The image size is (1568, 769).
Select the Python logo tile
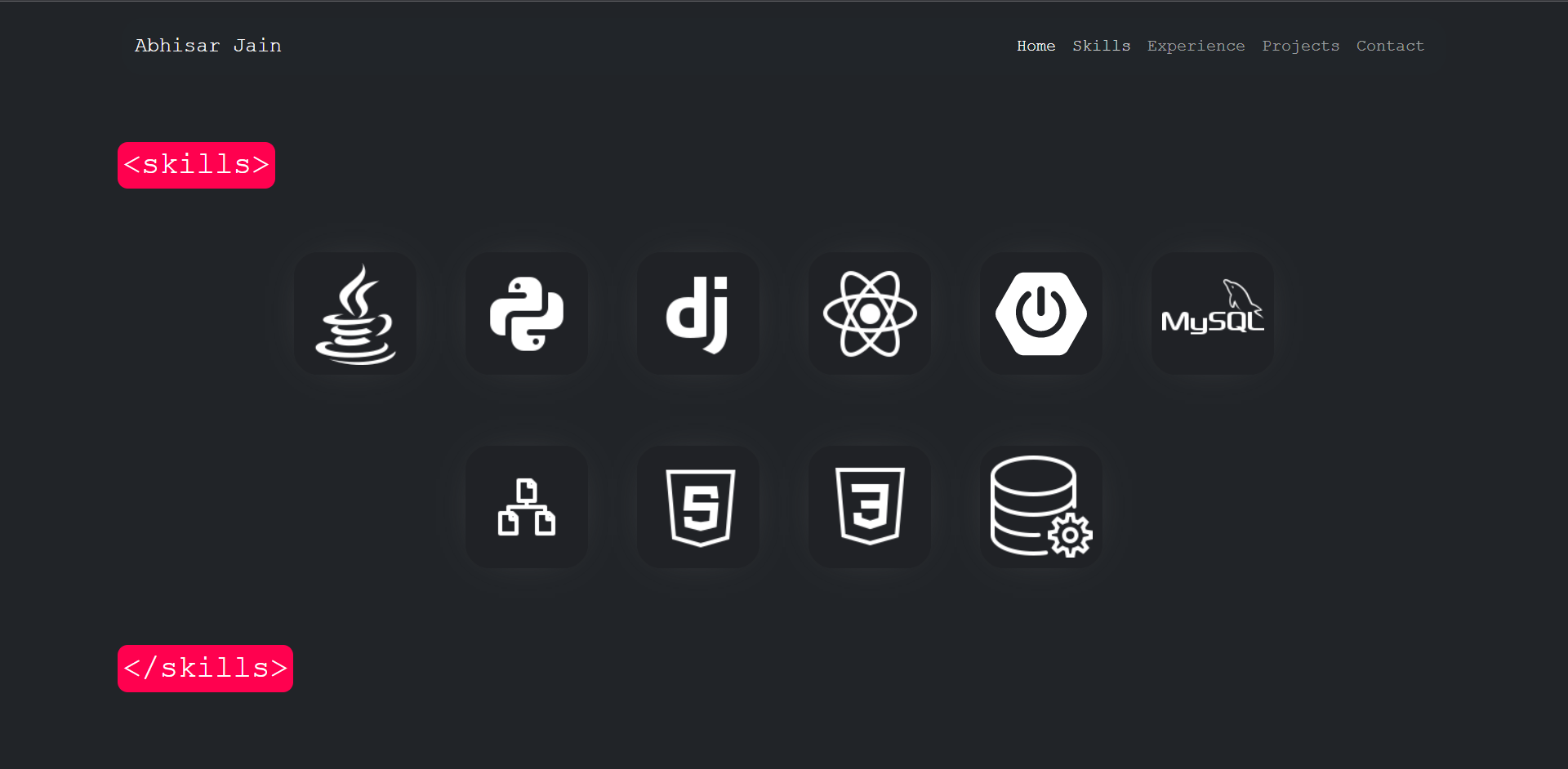(527, 313)
